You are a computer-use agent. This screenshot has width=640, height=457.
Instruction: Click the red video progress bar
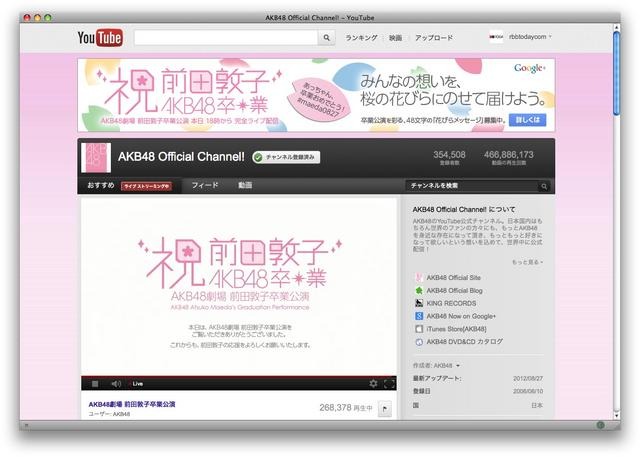(240, 375)
